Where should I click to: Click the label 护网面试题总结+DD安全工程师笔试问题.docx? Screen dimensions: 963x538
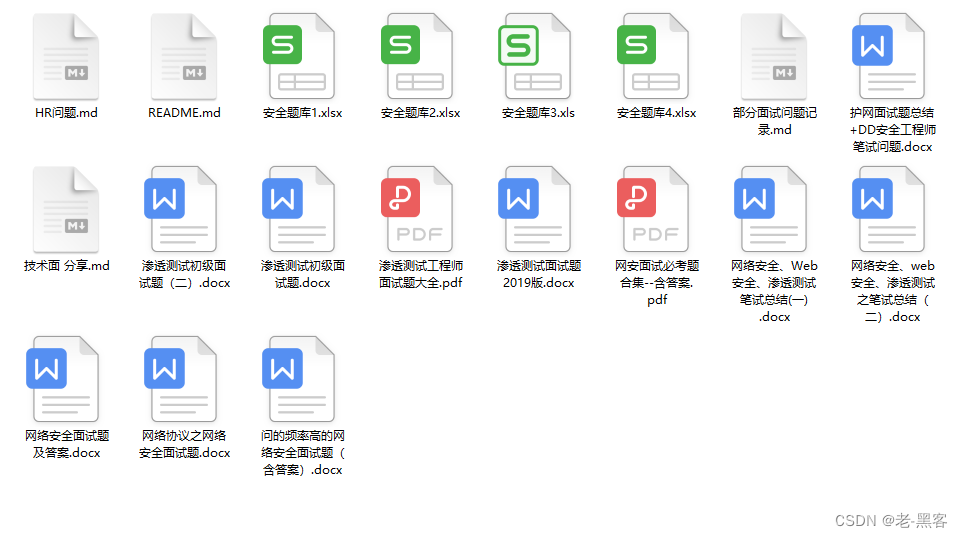892,130
